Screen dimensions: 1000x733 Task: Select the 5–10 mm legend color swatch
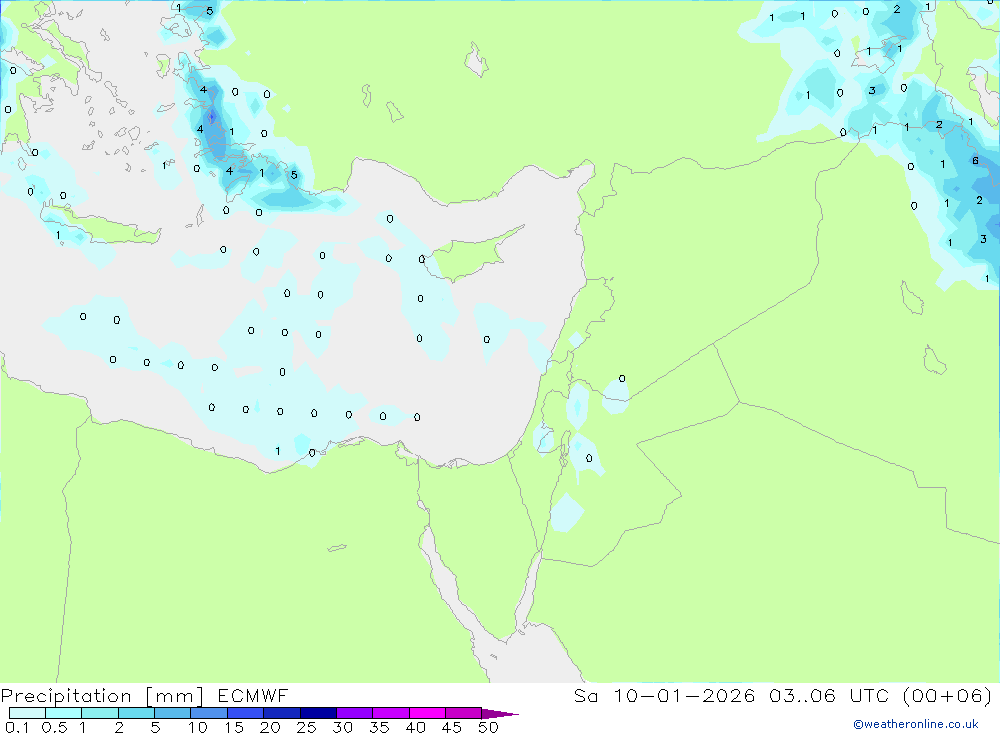click(x=173, y=713)
